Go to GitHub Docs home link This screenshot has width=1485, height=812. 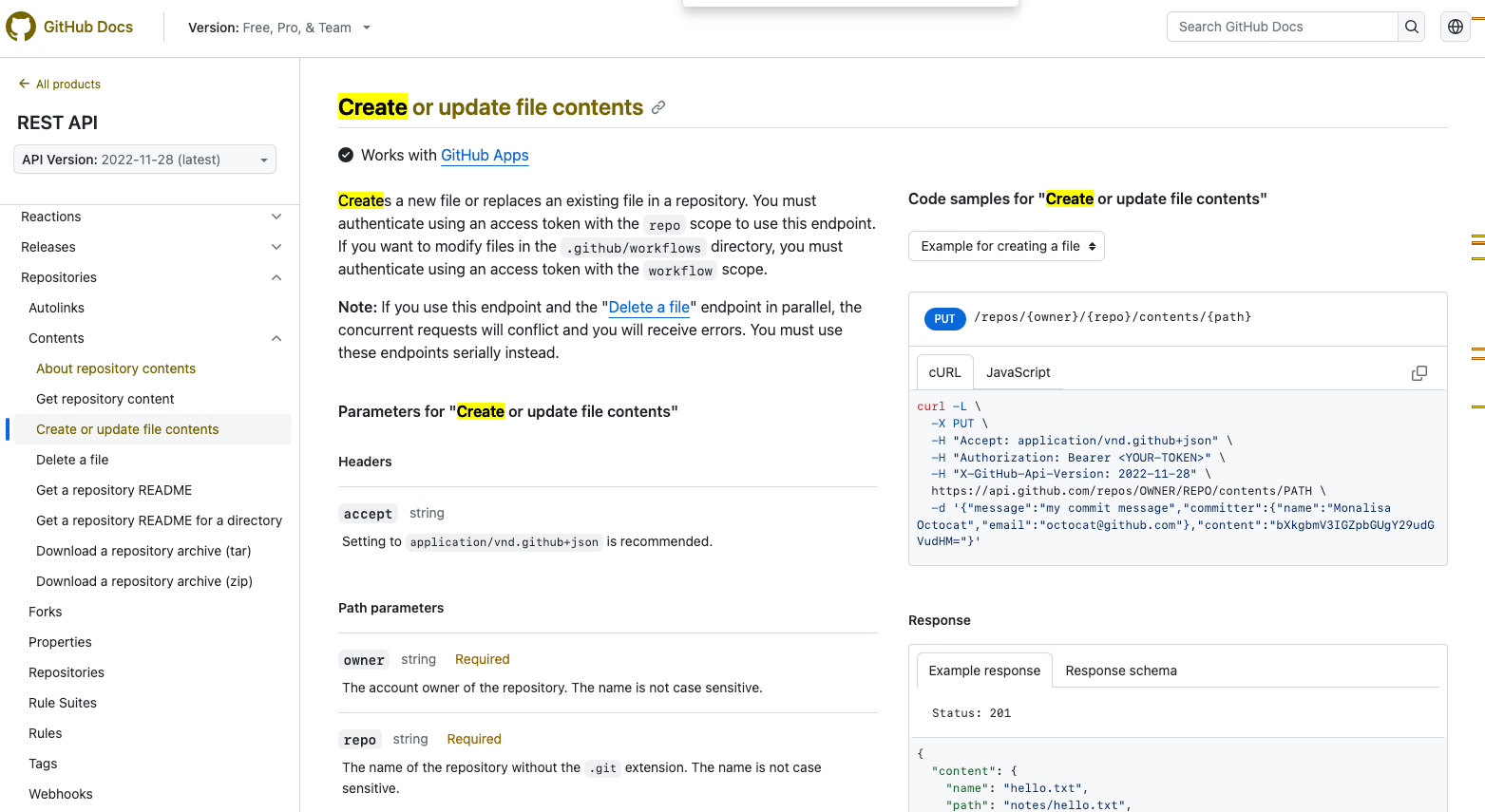88,27
